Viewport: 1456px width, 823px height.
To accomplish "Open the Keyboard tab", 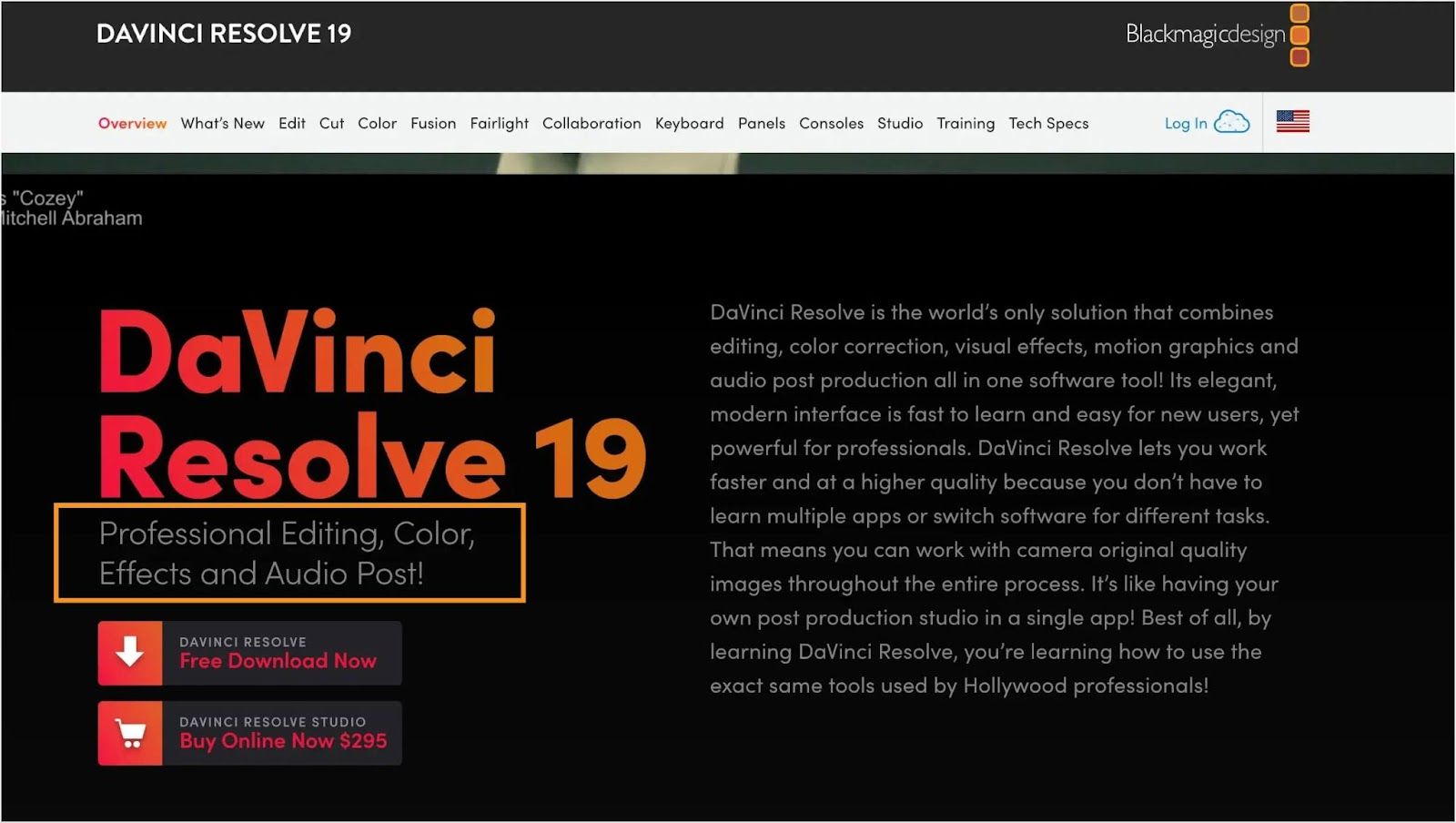I will [x=690, y=123].
